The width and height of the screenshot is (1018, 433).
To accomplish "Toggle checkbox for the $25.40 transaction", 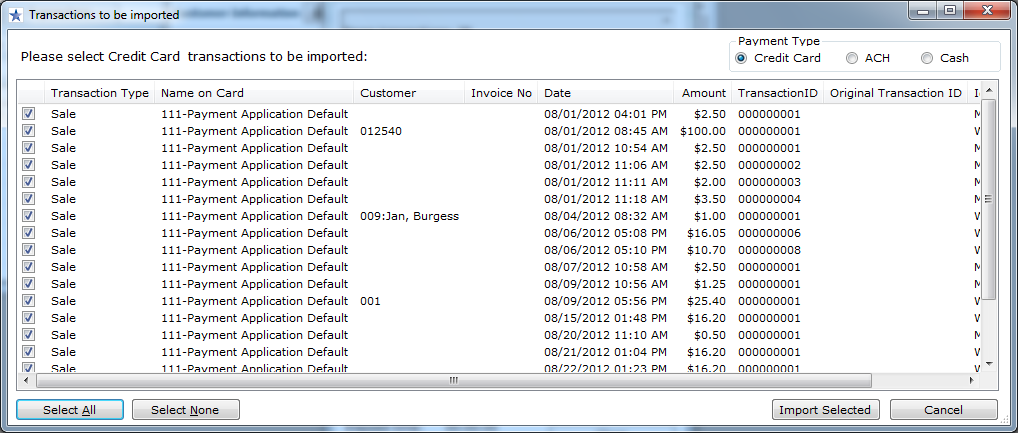I will point(29,301).
